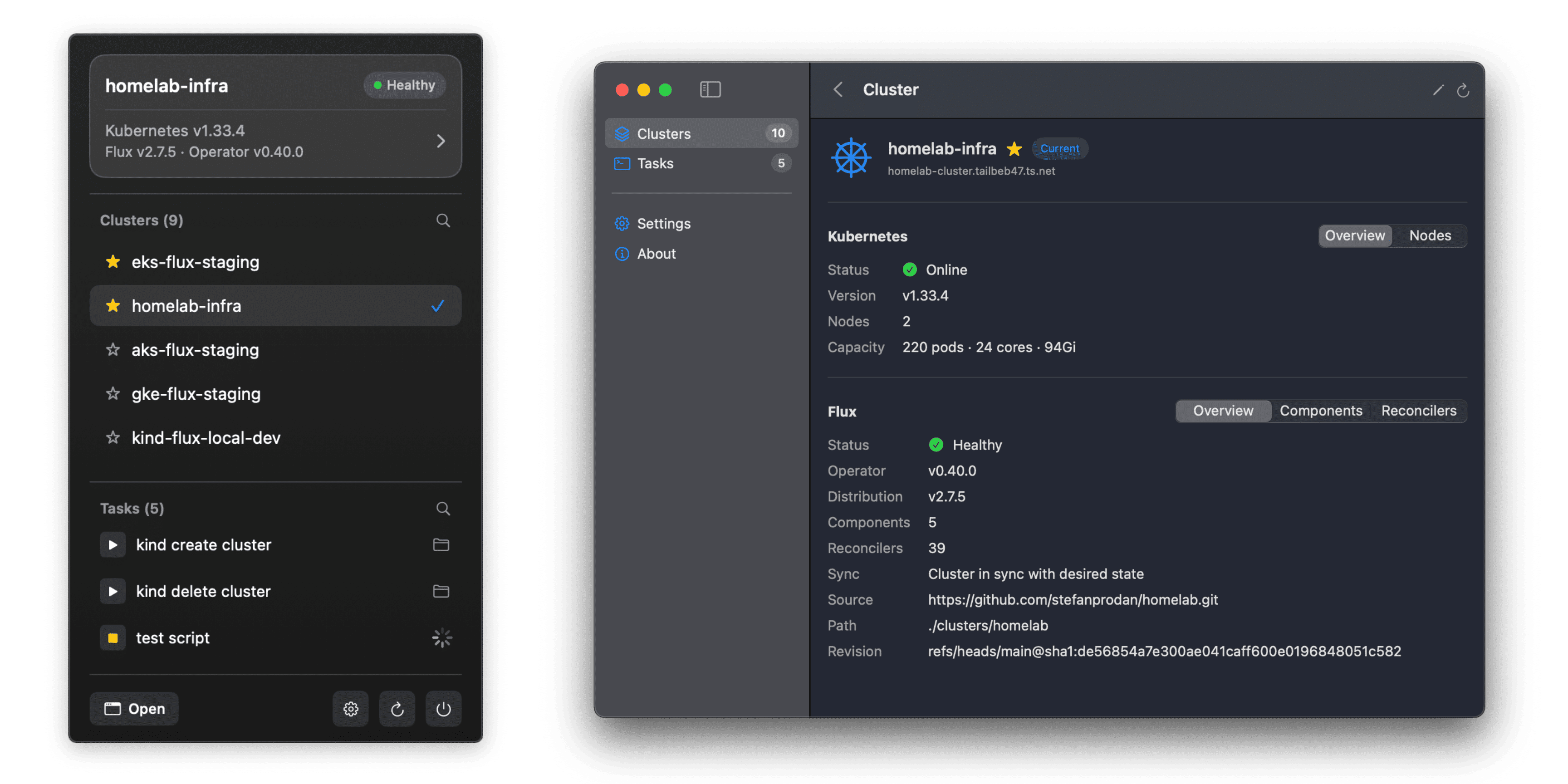Refresh the Cluster detail view

pos(1463,90)
